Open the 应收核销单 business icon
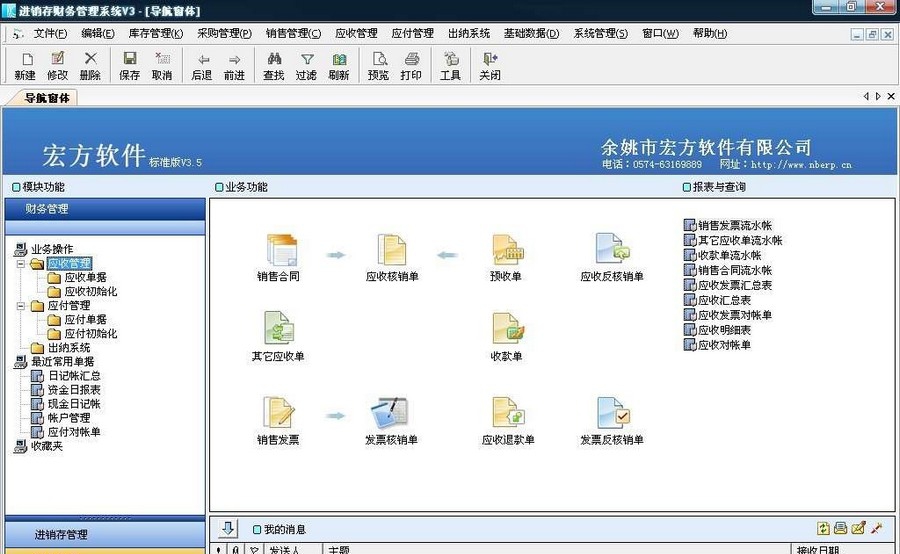The height and width of the screenshot is (554, 900). click(x=392, y=250)
